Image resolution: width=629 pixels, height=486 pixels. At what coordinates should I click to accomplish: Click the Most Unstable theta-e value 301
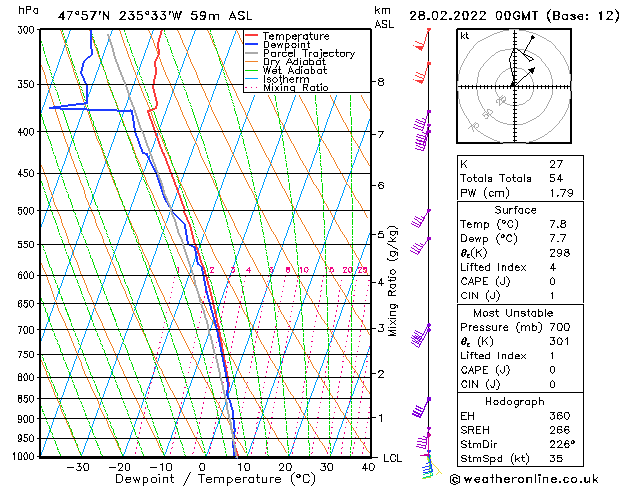pos(560,342)
